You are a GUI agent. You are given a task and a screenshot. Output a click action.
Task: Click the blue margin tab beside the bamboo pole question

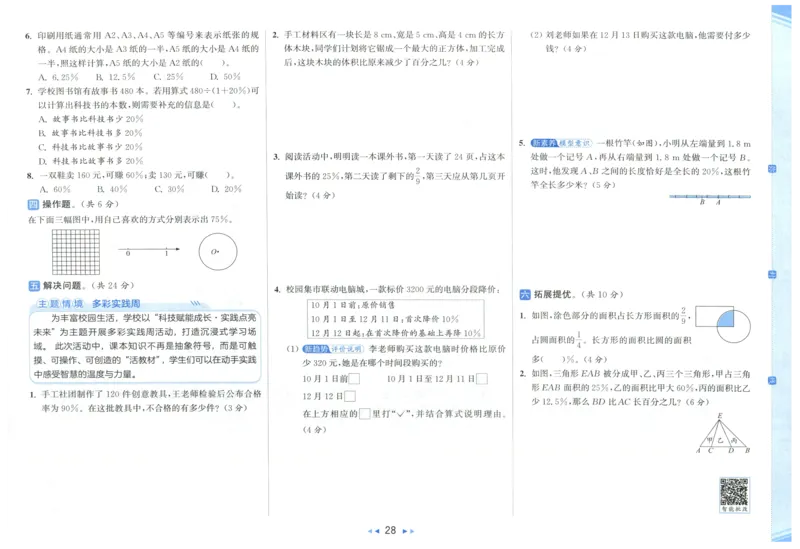(772, 169)
